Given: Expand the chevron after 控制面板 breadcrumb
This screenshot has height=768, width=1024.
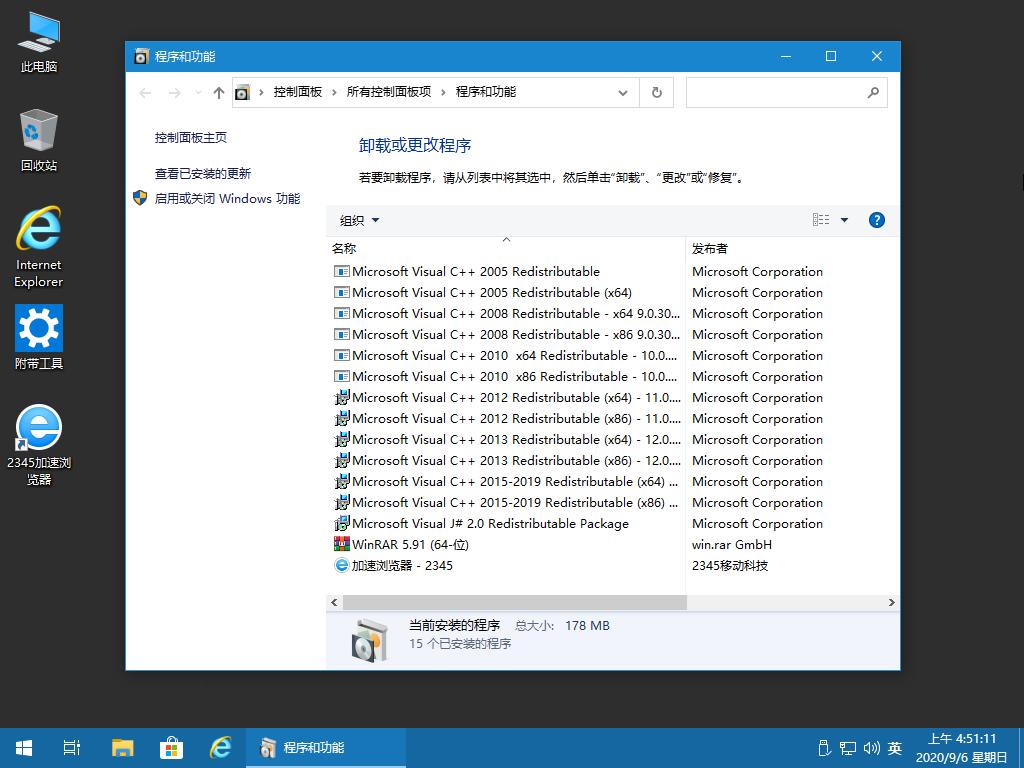Looking at the screenshot, I should (x=334, y=92).
